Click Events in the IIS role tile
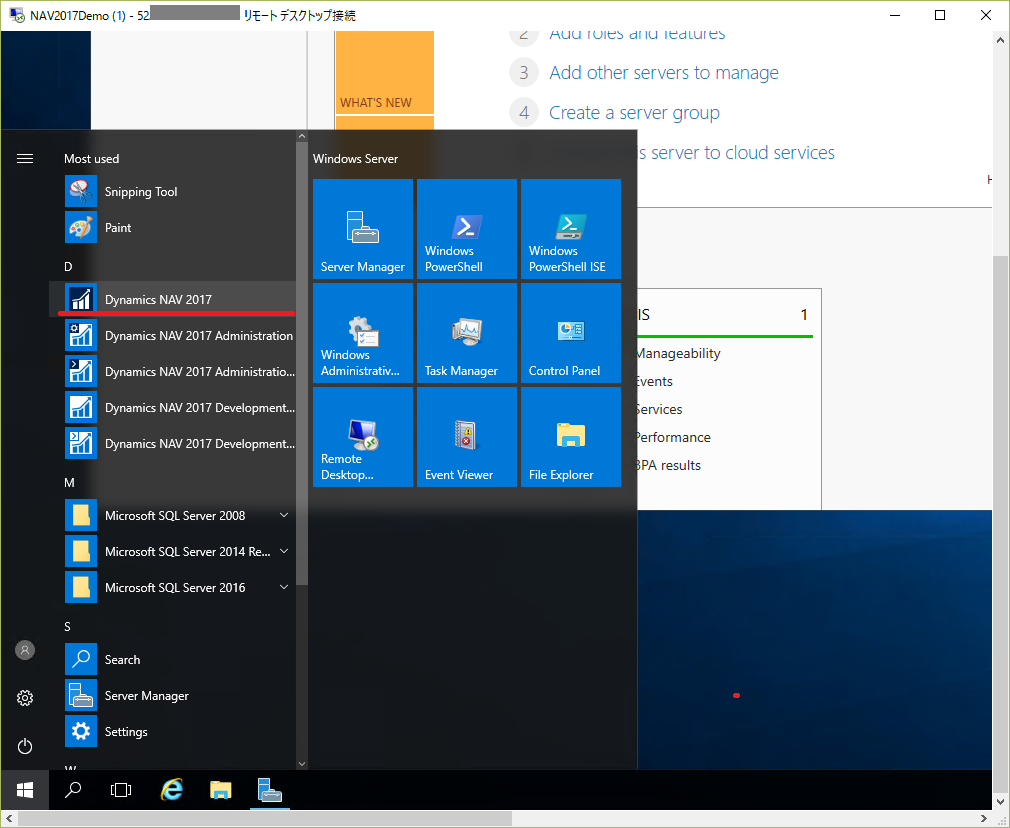1010x828 pixels. point(654,381)
